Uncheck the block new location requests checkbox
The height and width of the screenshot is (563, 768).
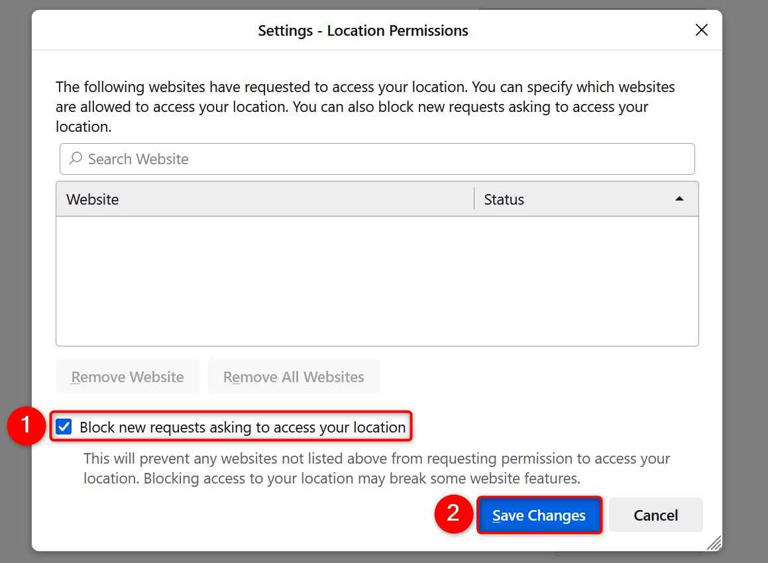(x=64, y=427)
